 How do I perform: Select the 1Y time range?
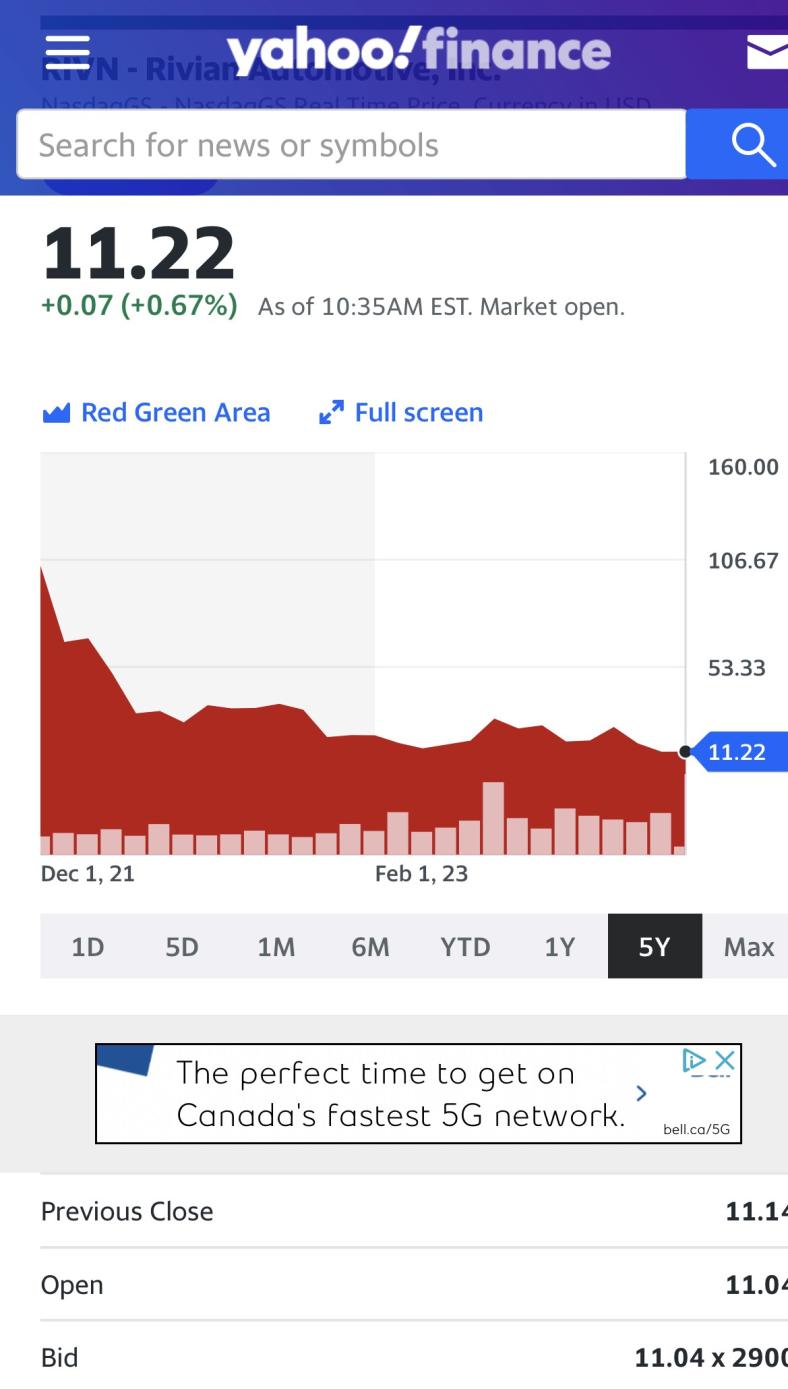(560, 946)
